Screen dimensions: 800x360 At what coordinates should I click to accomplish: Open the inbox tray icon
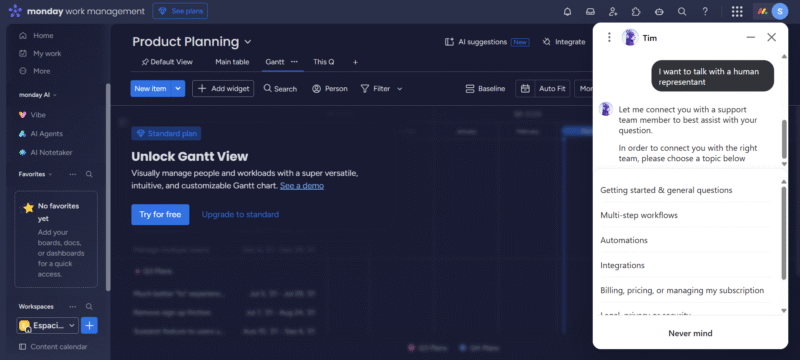tap(590, 11)
